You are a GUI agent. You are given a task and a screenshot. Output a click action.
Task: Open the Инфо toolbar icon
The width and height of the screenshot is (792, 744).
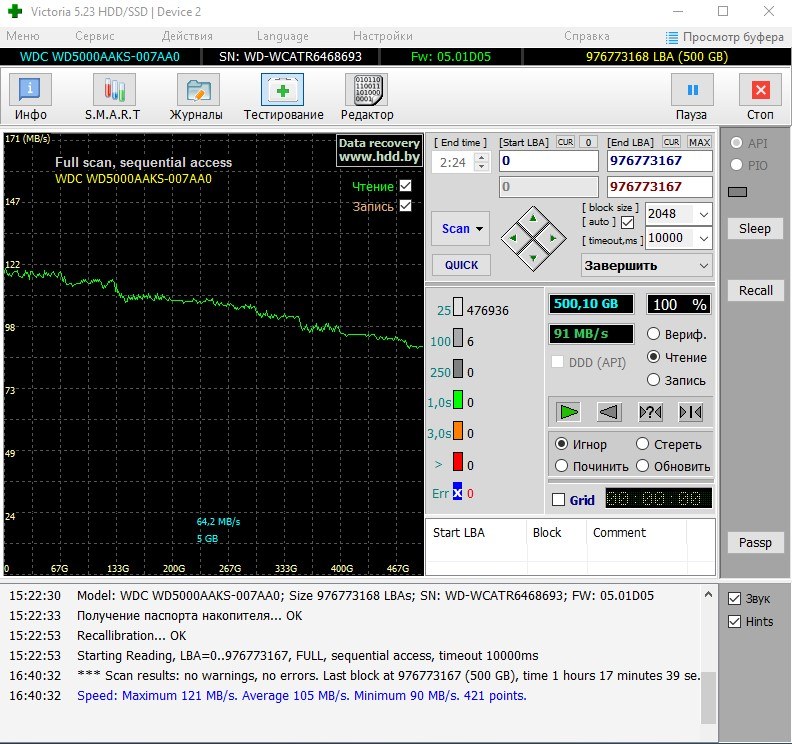click(x=30, y=91)
